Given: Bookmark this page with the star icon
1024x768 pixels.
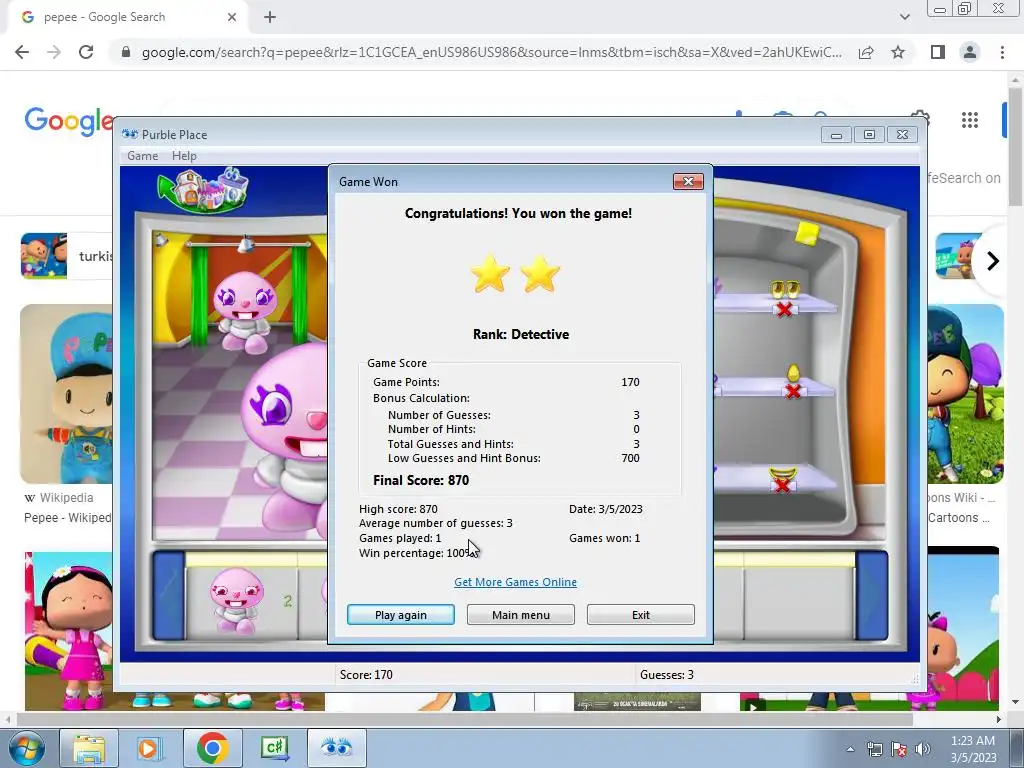Looking at the screenshot, I should pyautogui.click(x=898, y=52).
